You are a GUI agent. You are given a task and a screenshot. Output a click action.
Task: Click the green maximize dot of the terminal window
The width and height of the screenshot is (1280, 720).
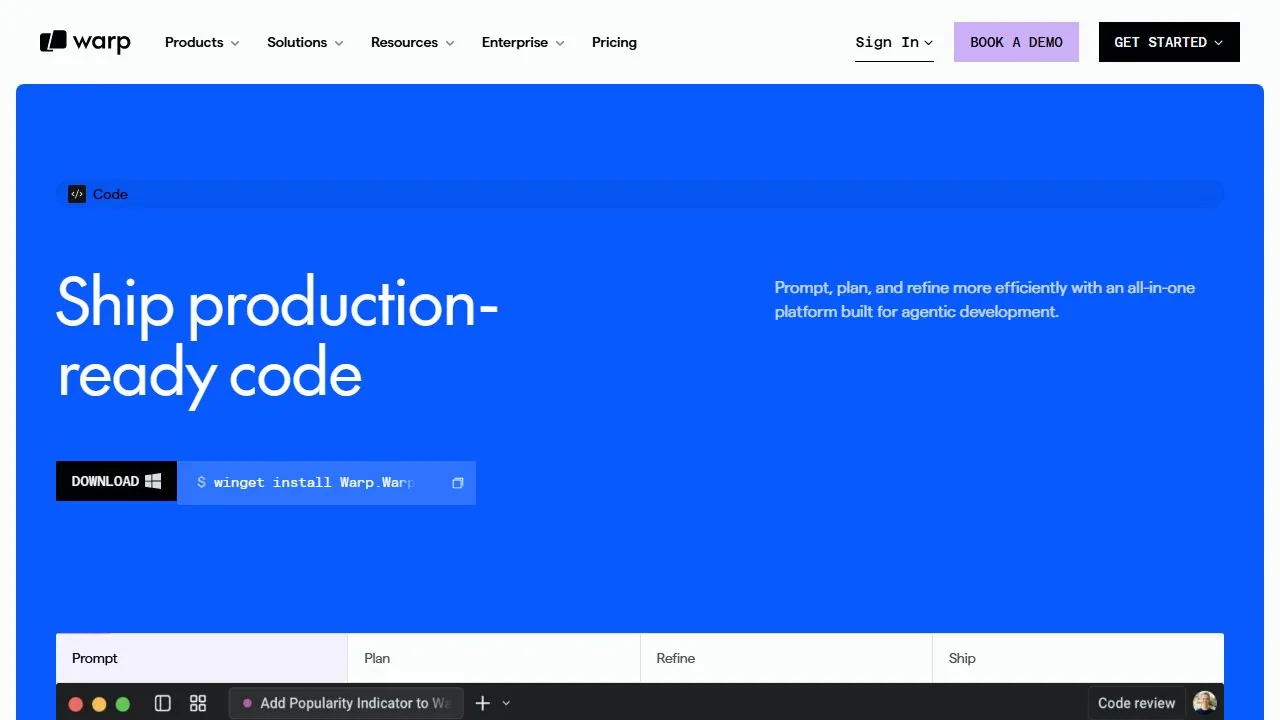(x=123, y=704)
